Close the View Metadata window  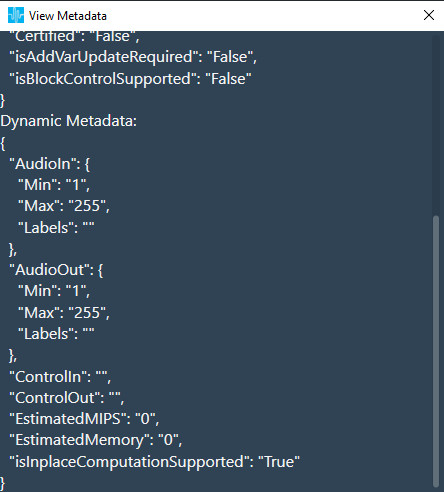tap(429, 15)
